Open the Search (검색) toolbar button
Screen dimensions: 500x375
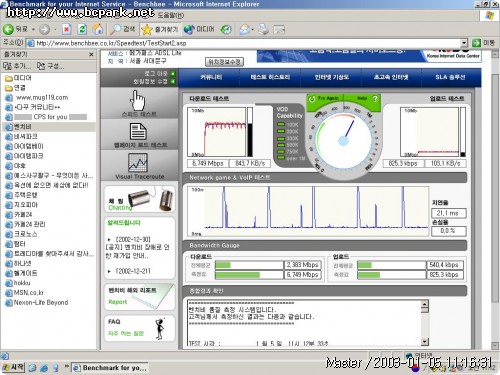123,29
